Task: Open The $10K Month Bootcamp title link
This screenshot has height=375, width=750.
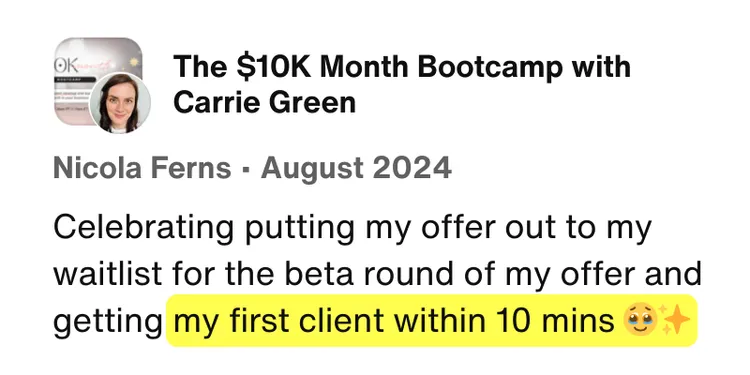Action: click(x=402, y=84)
